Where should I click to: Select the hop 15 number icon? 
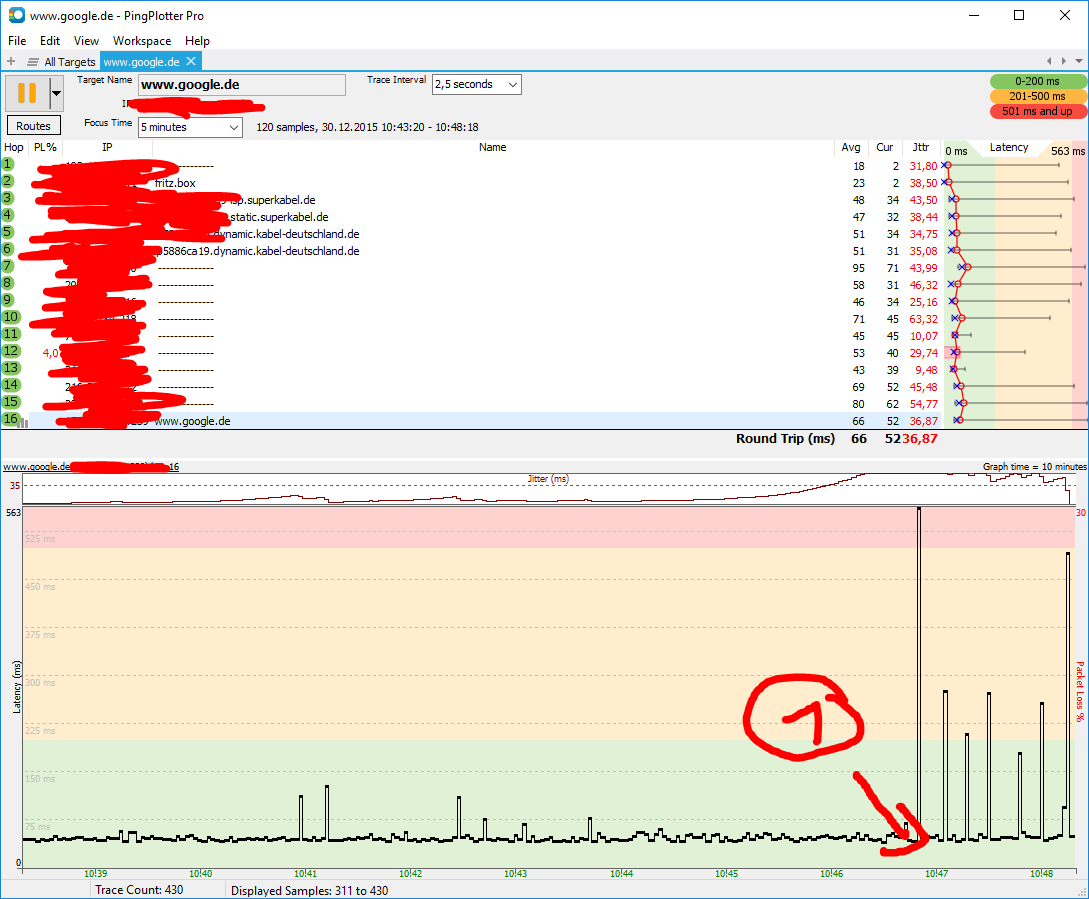[x=10, y=402]
